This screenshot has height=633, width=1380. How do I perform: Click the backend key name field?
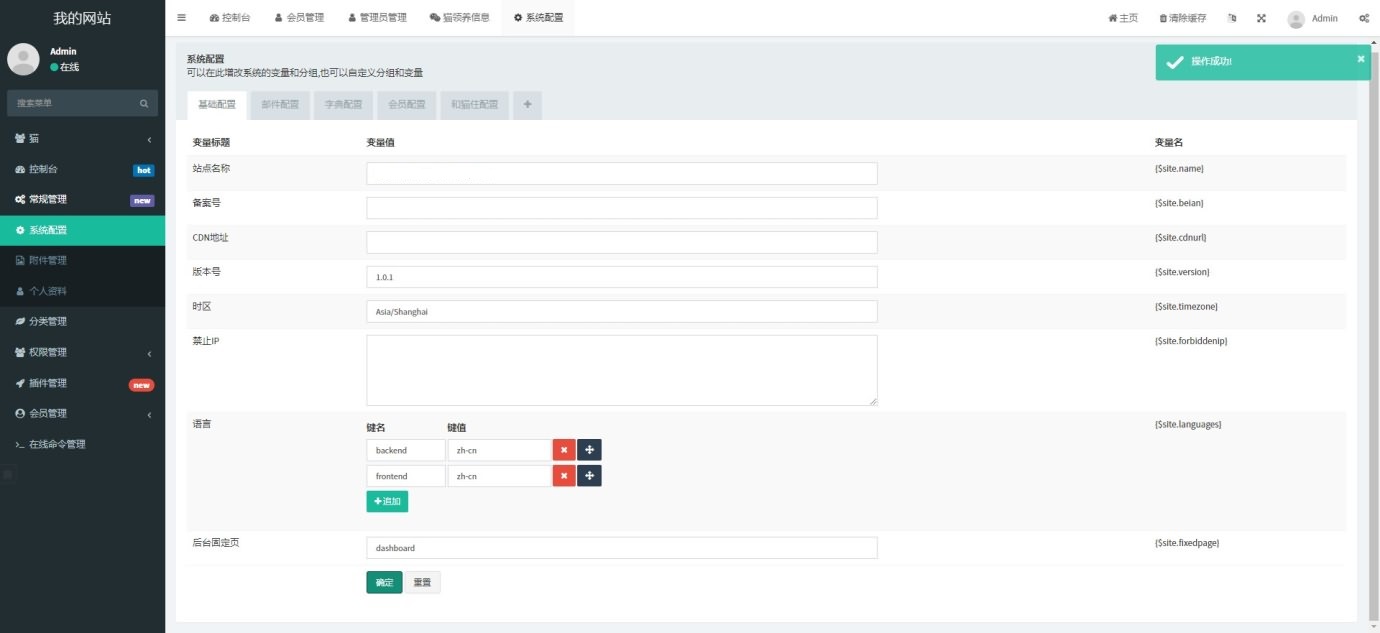(x=406, y=450)
